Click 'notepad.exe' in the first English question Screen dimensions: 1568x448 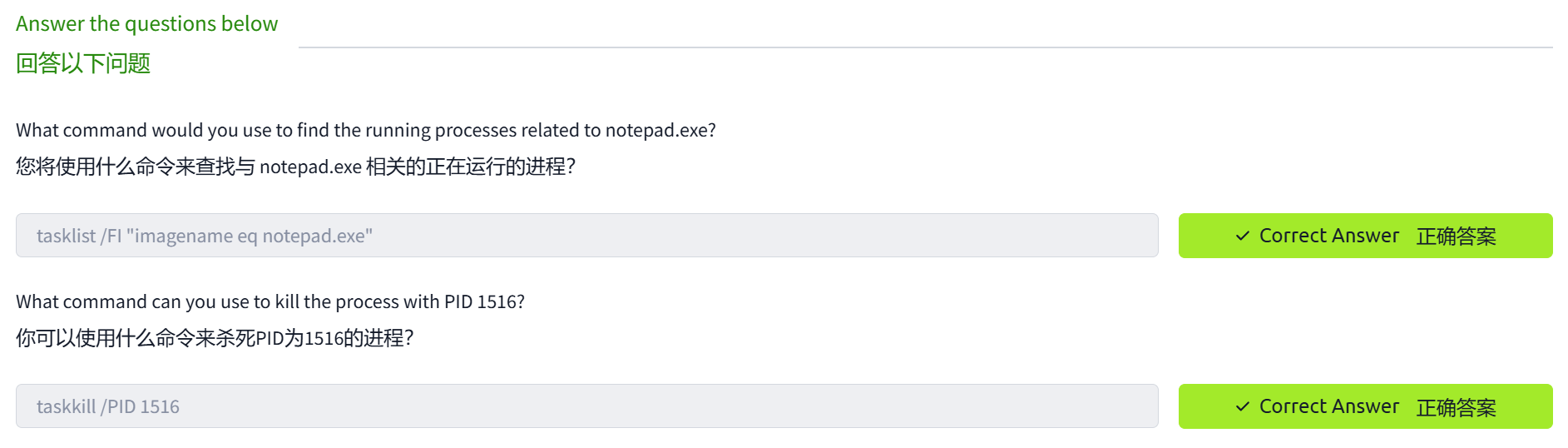(655, 131)
